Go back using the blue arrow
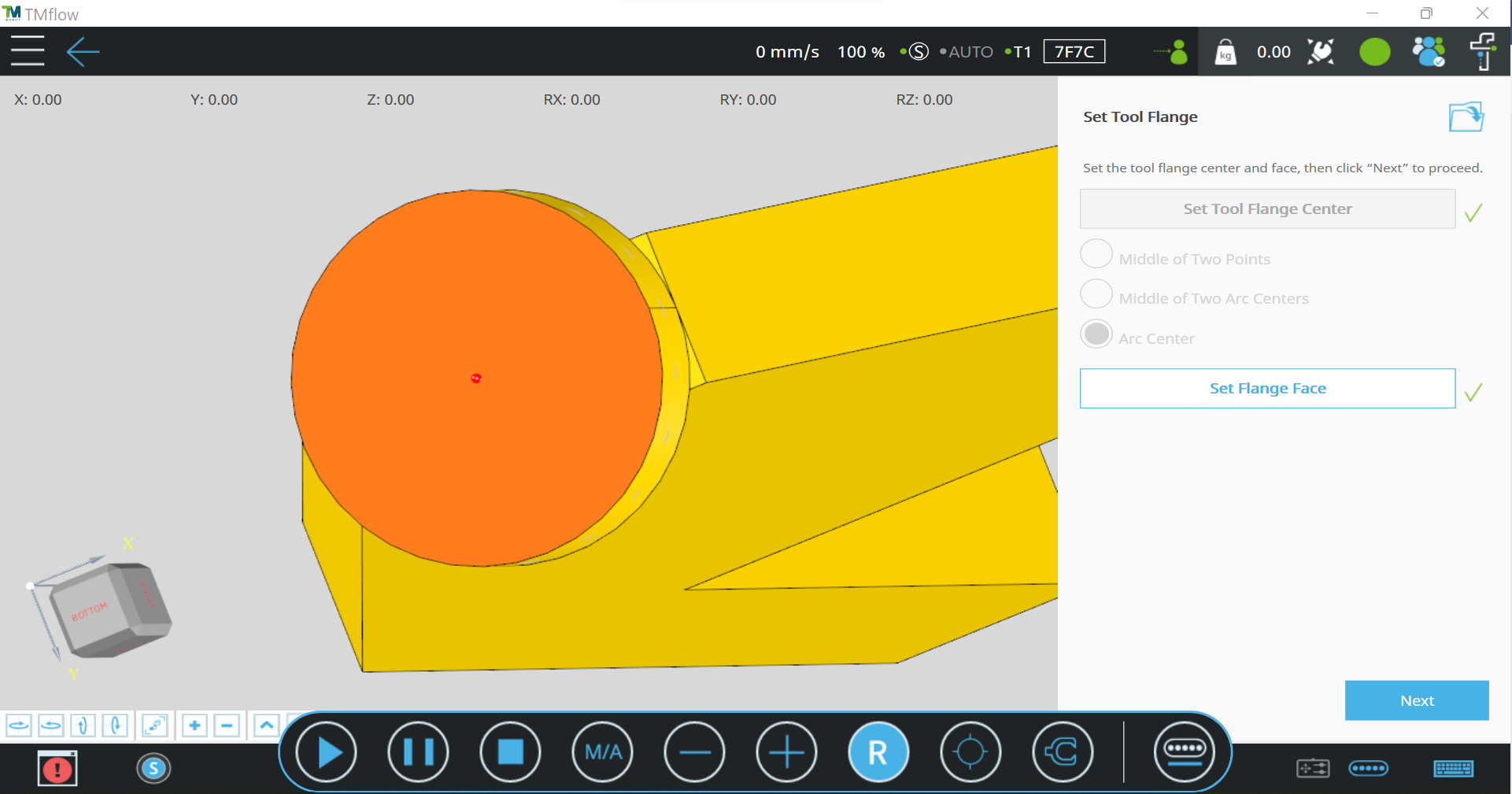Screen dimensions: 1512x794 (83, 52)
